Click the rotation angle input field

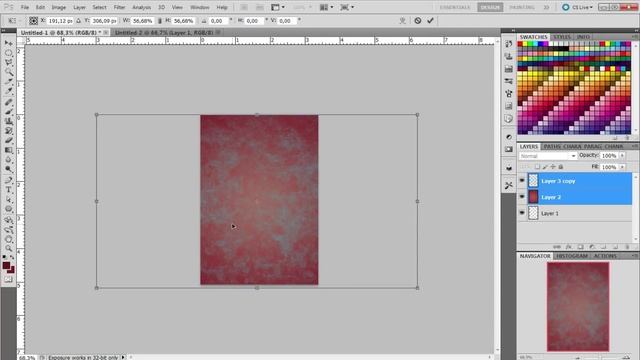pos(218,20)
